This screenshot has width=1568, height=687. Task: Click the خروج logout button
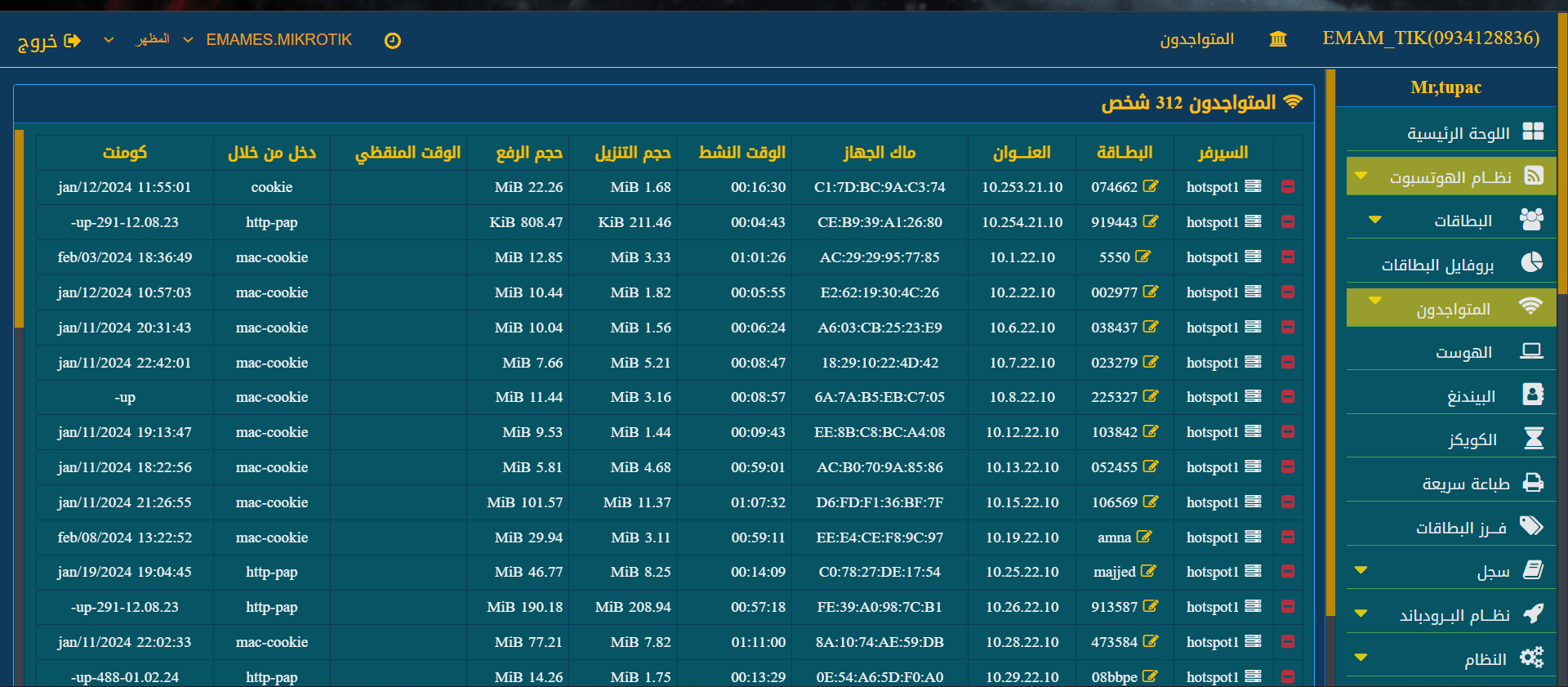click(x=49, y=41)
